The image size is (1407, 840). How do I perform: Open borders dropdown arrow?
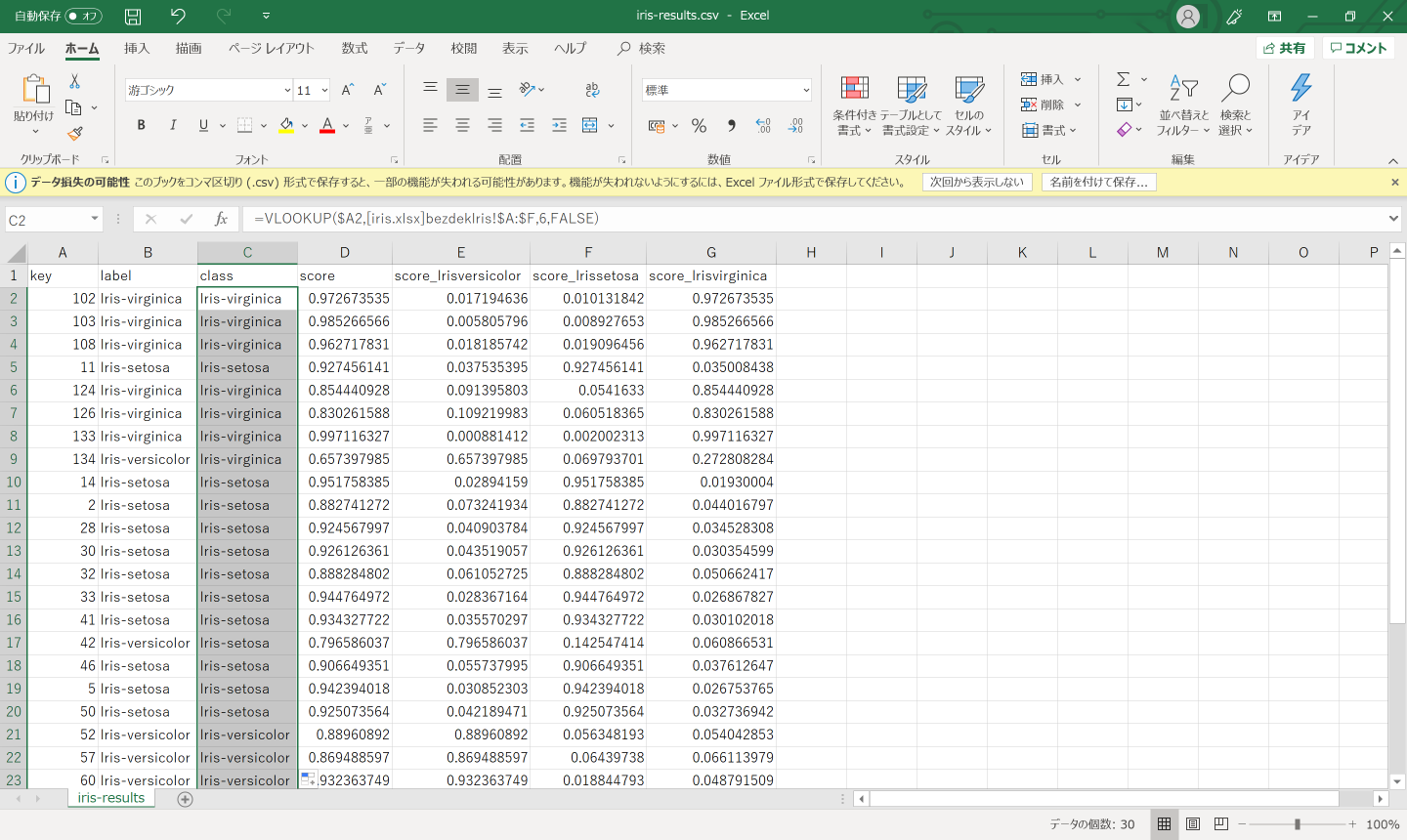click(264, 125)
